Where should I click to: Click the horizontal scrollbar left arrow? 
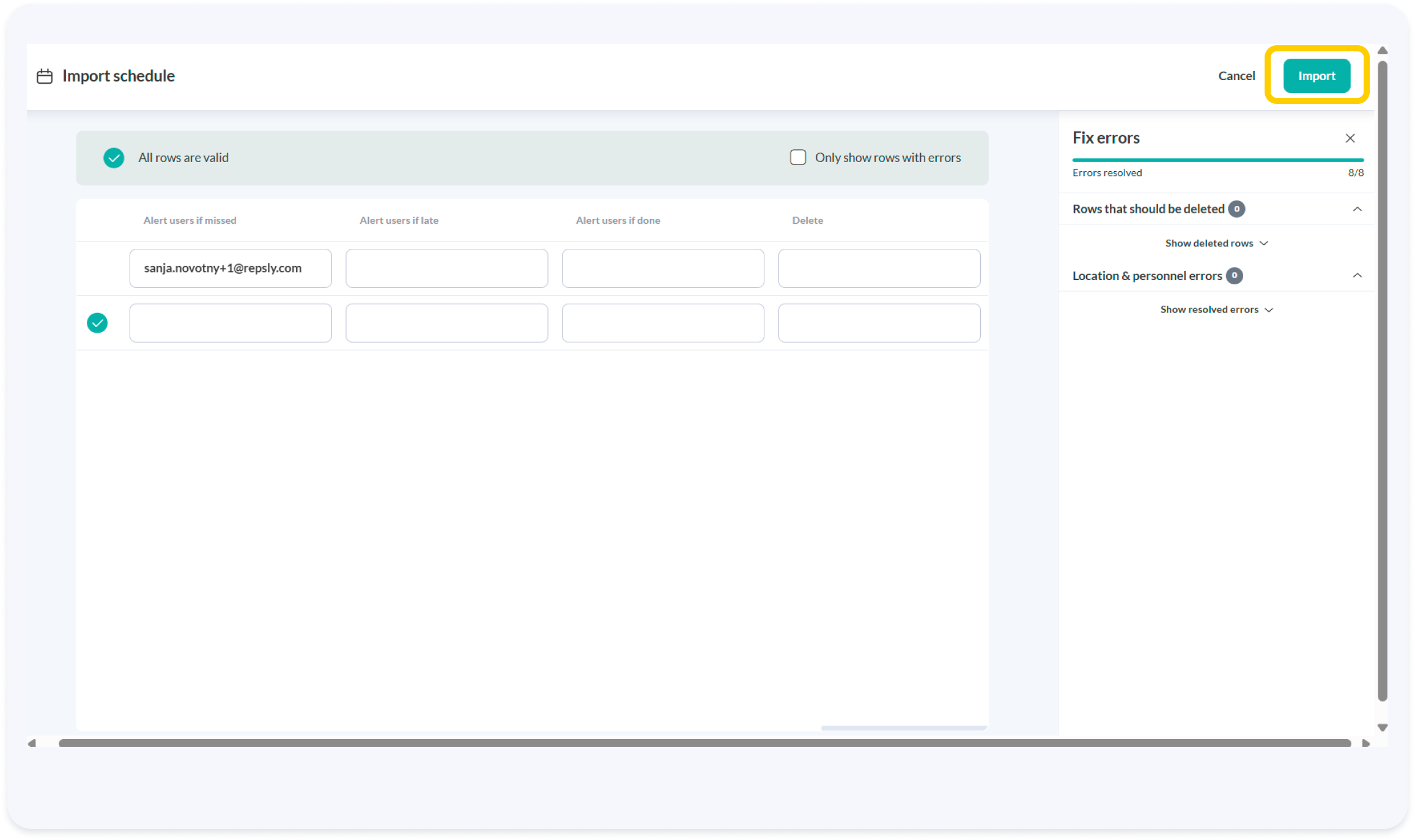[x=32, y=743]
